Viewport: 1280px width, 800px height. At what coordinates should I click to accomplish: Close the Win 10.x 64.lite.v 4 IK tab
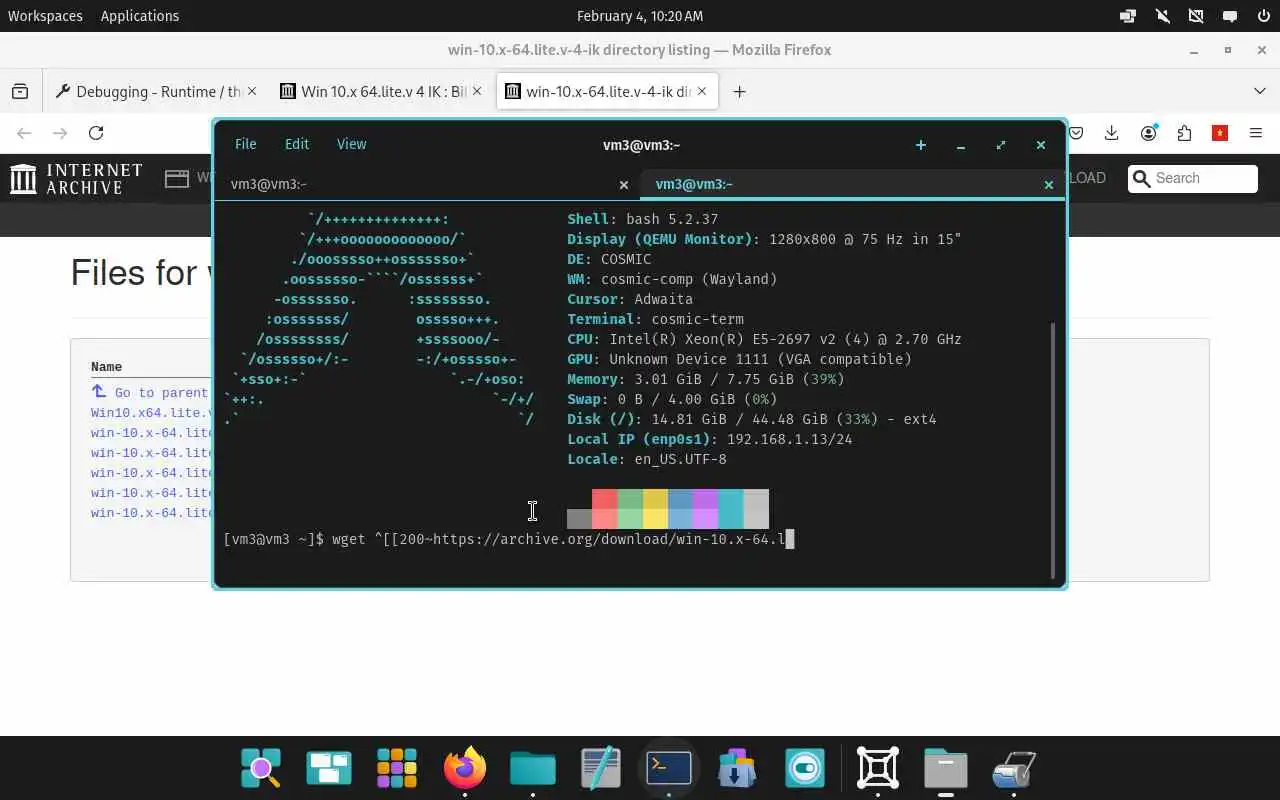477,91
